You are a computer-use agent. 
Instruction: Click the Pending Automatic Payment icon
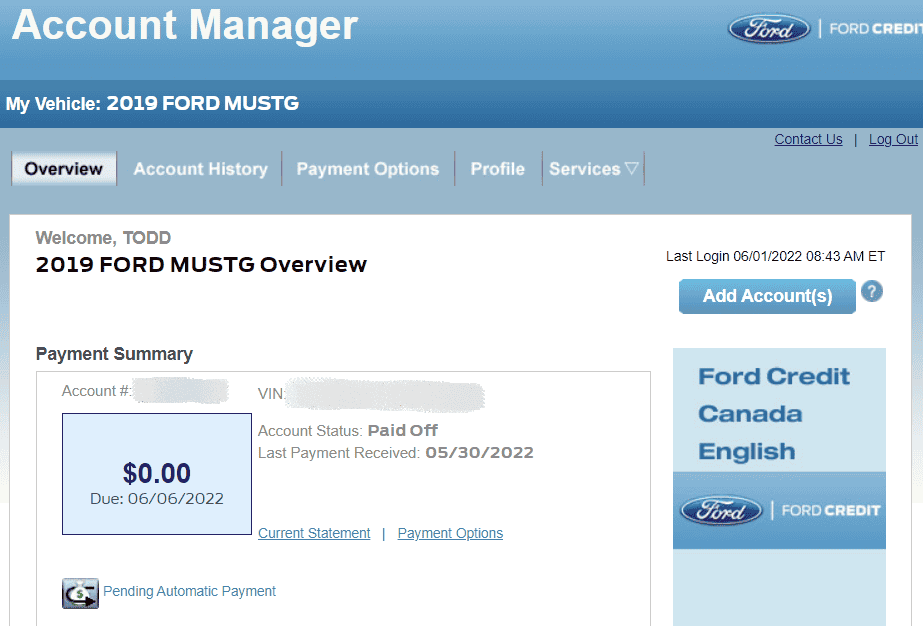80,593
